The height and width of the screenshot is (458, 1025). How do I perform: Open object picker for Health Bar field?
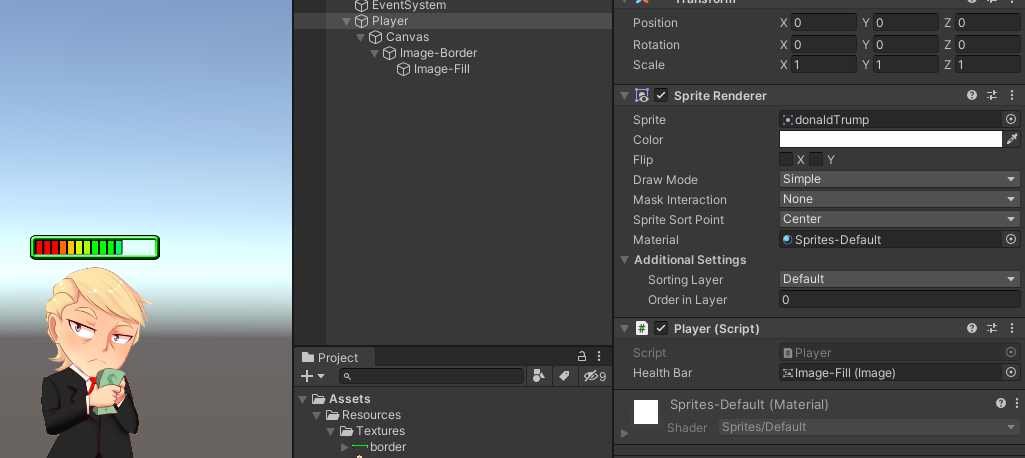click(x=1011, y=372)
